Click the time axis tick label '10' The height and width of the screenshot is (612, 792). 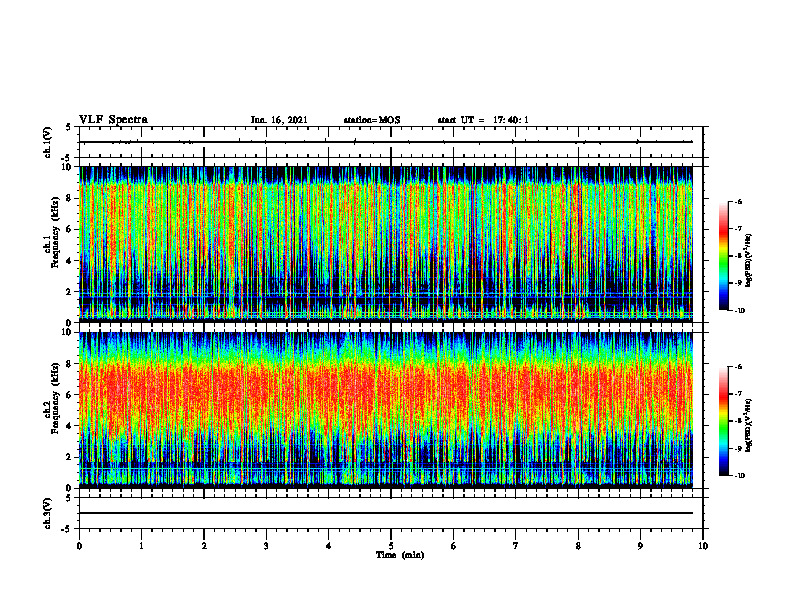click(x=703, y=546)
